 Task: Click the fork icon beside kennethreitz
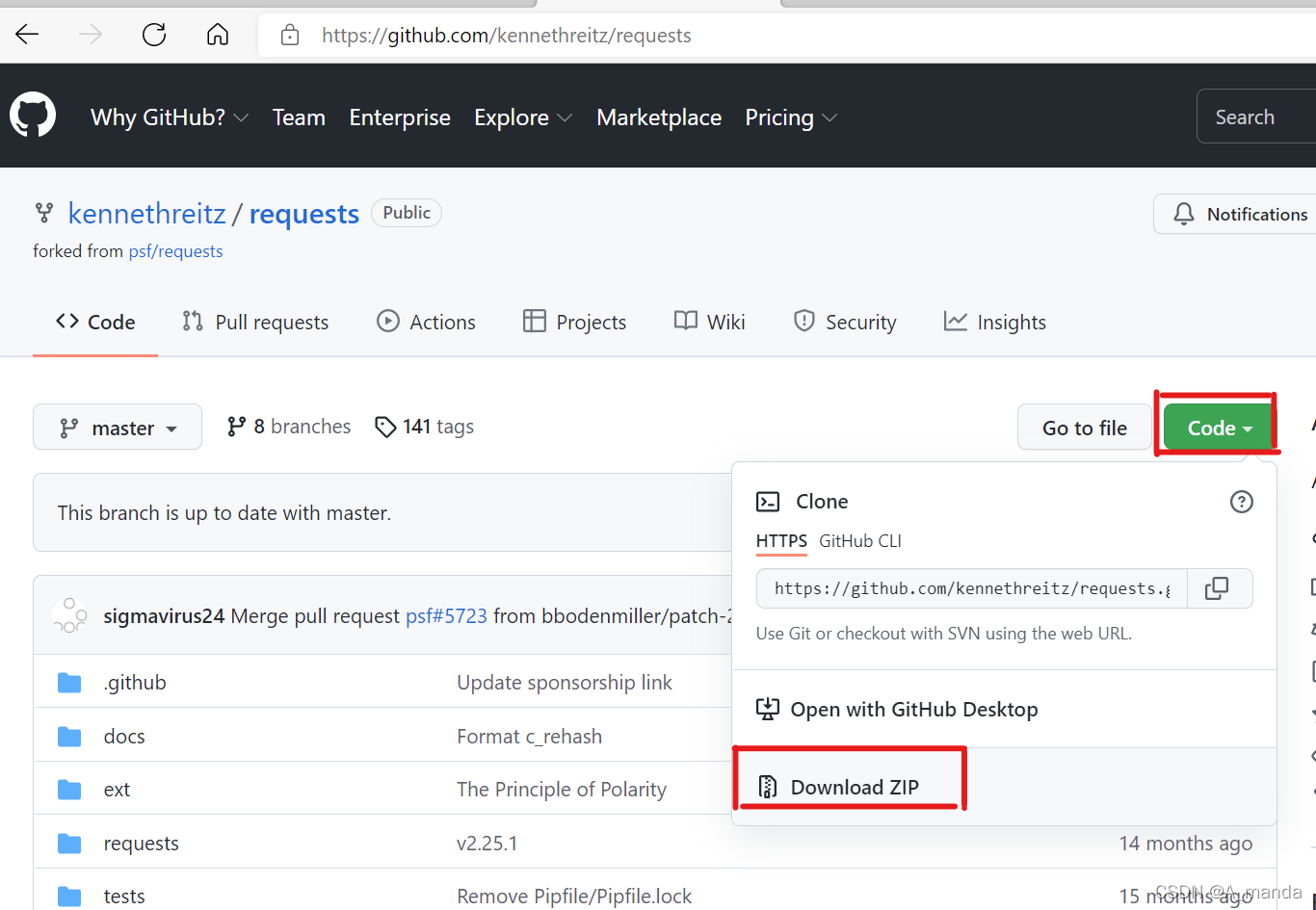[x=44, y=213]
